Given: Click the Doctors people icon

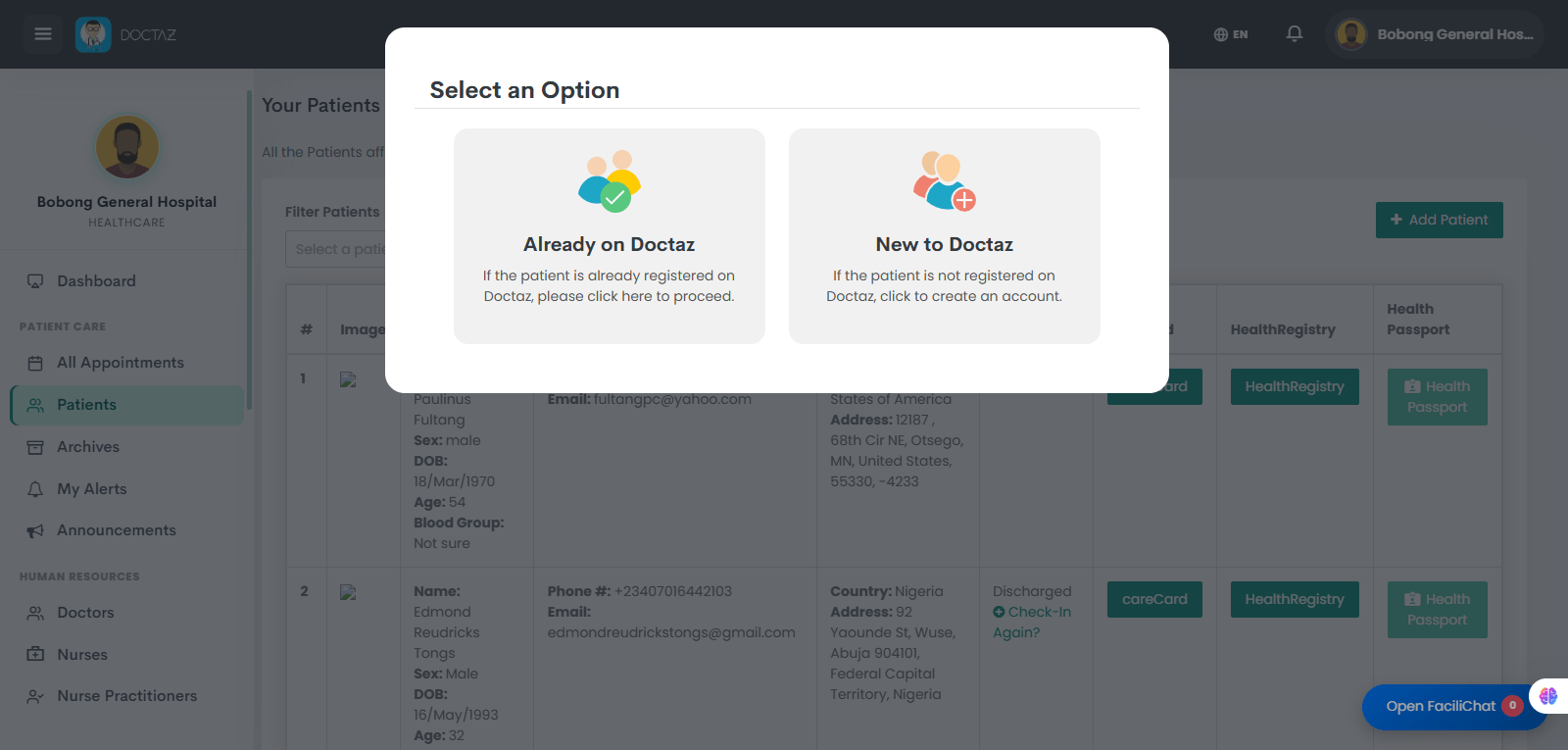Looking at the screenshot, I should [35, 613].
